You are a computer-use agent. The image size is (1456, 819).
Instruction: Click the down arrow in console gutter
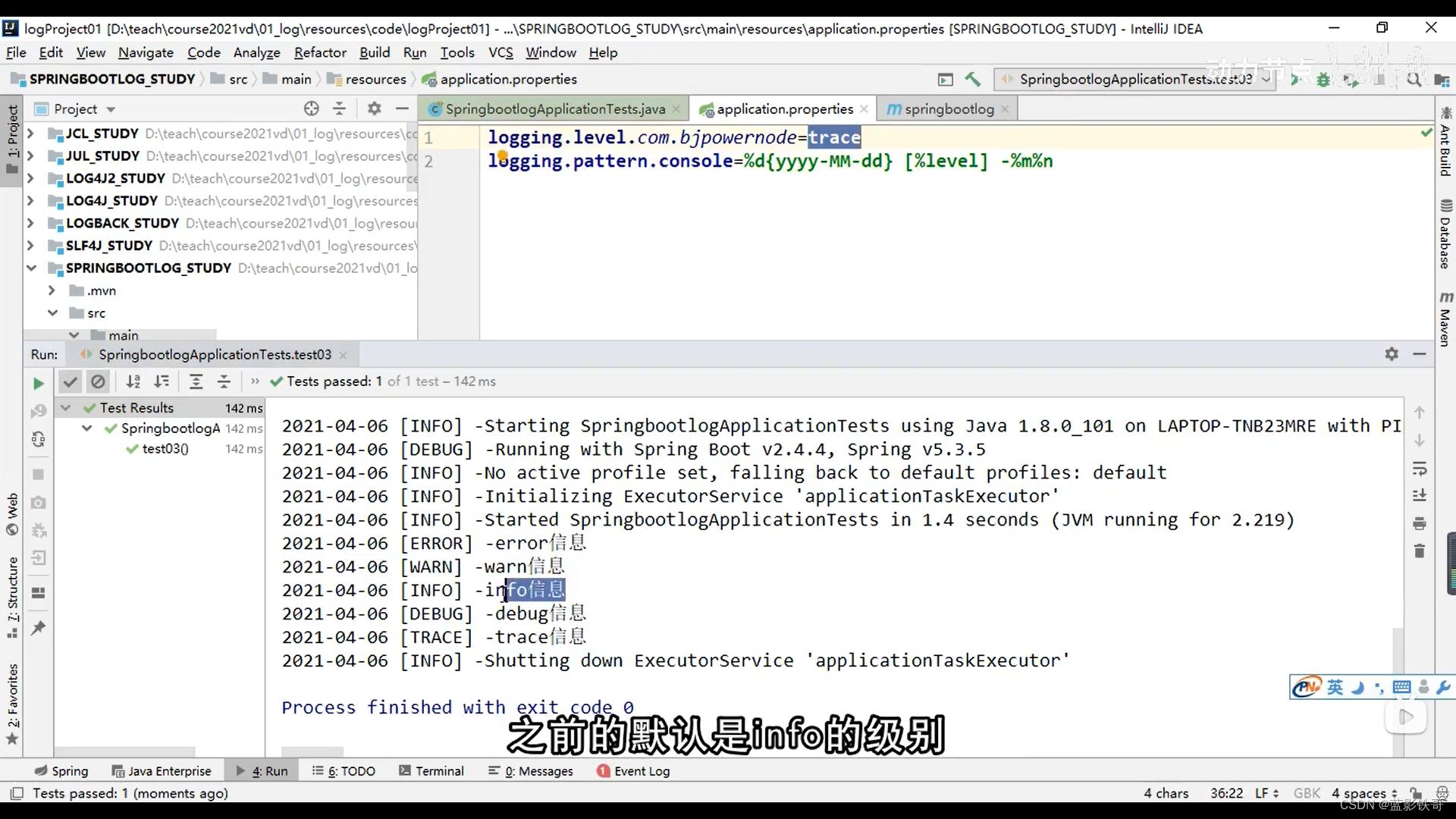[1420, 441]
